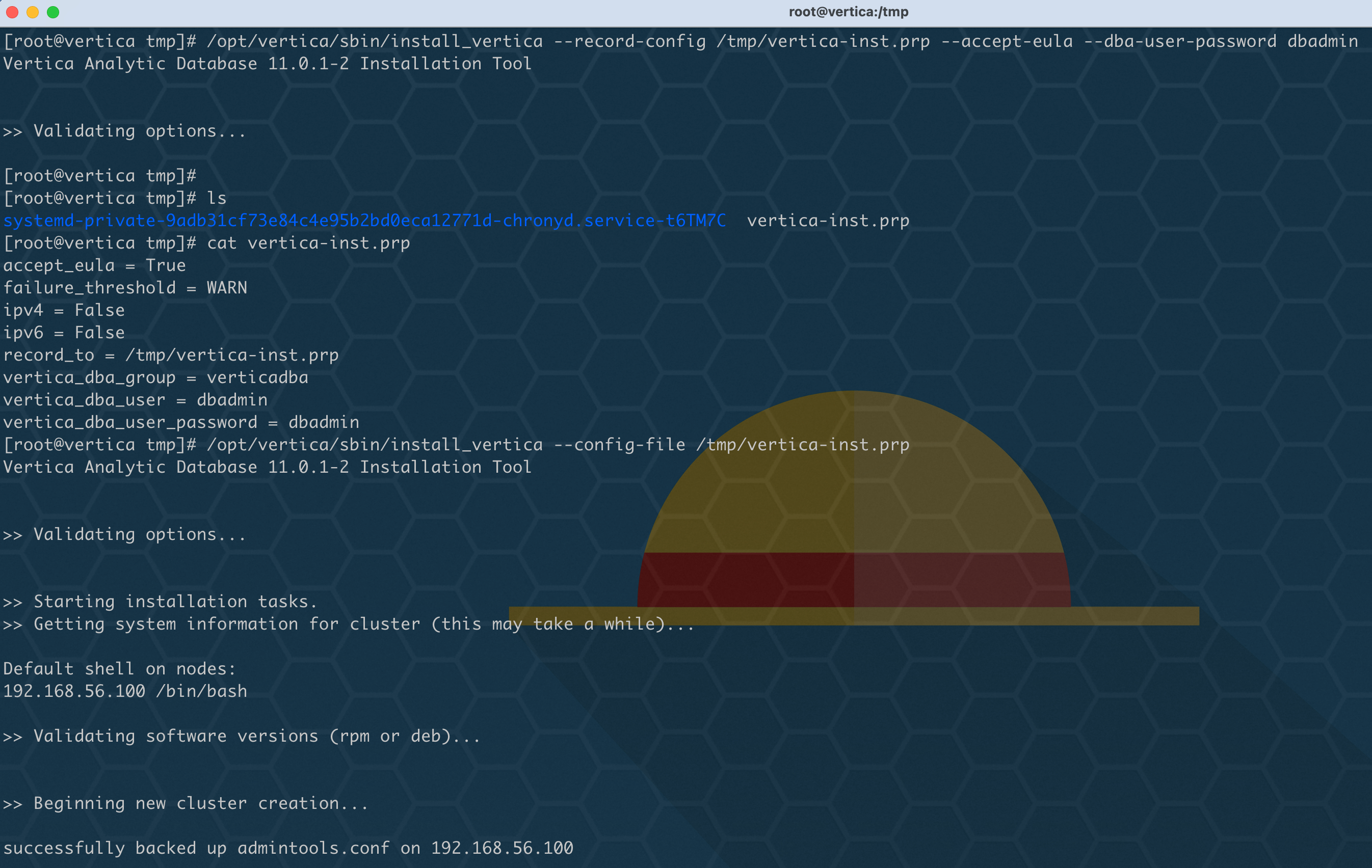The image size is (1372, 868).
Task: Click the --accept-eula option in the first command
Action: pyautogui.click(x=1007, y=42)
